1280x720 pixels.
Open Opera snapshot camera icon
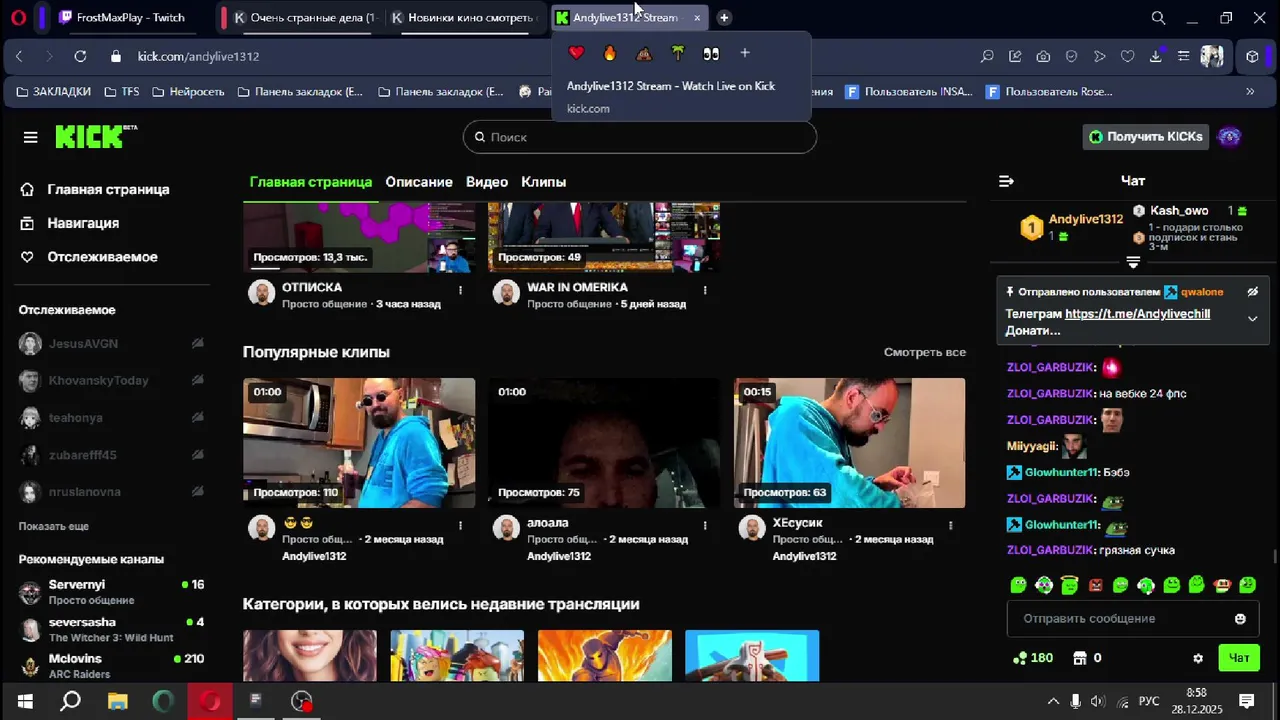(x=1043, y=57)
